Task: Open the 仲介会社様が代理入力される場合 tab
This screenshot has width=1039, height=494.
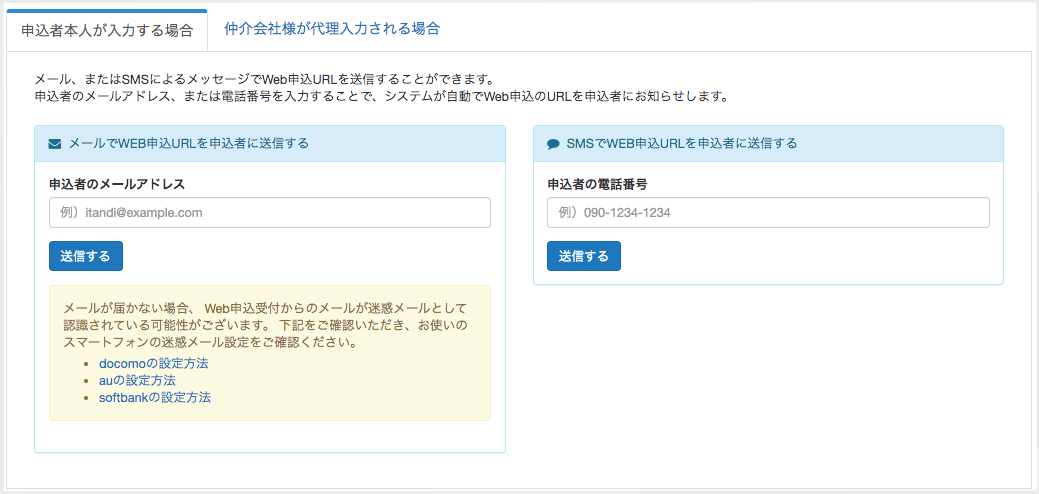Action: point(332,29)
